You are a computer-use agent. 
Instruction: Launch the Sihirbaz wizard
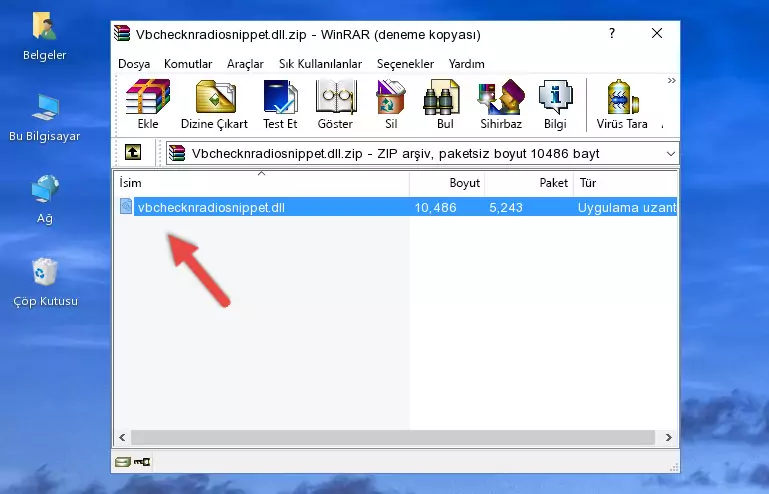[x=501, y=104]
